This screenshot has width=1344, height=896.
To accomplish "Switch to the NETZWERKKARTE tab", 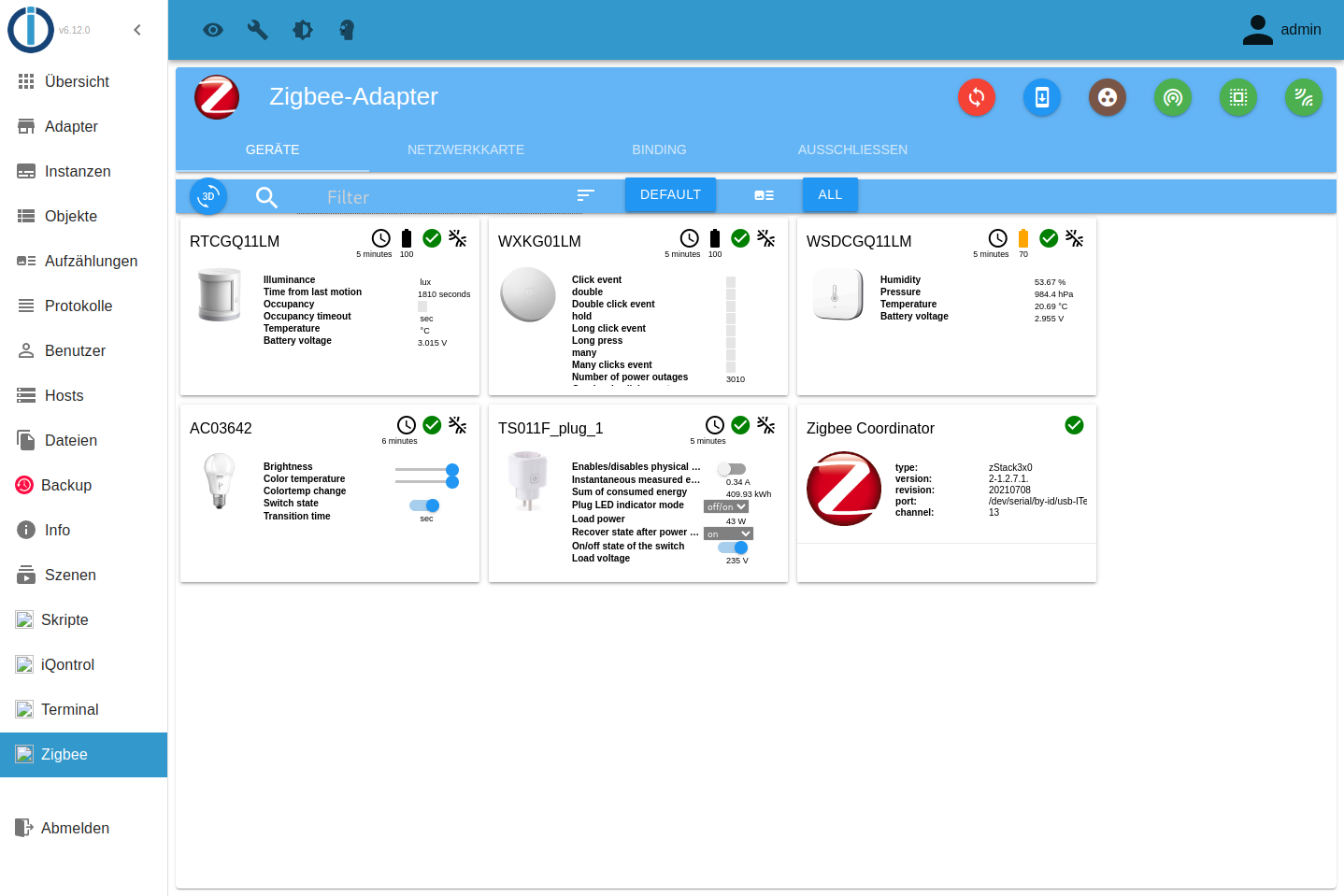I will pyautogui.click(x=465, y=149).
